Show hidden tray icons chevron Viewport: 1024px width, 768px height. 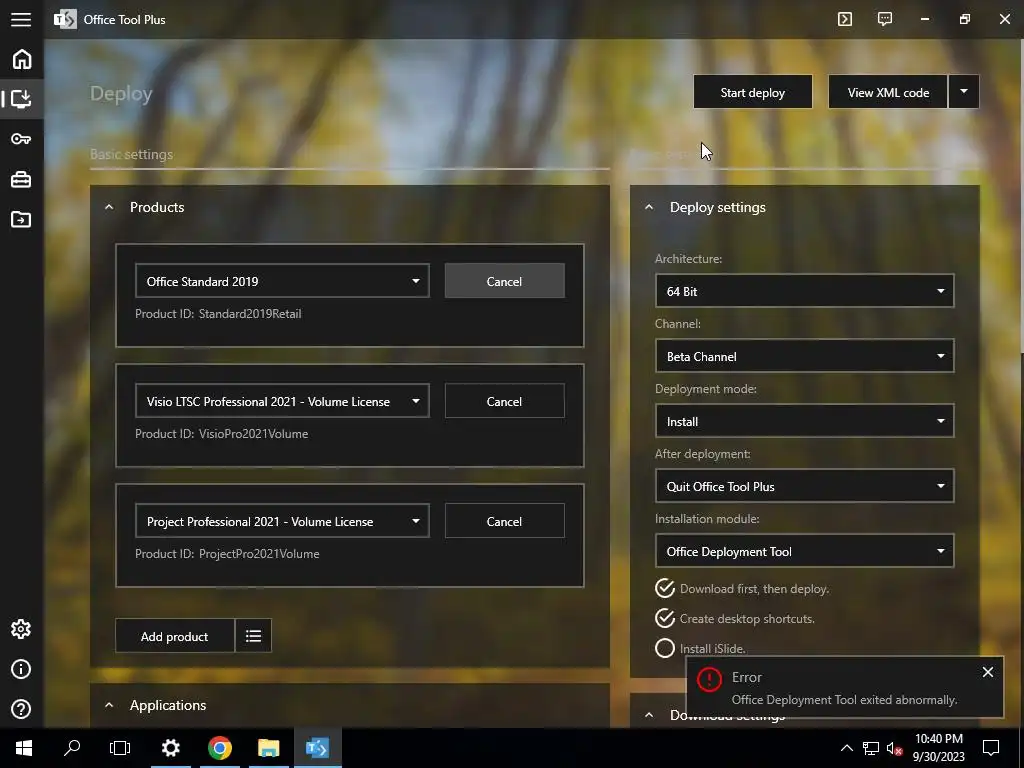click(x=846, y=748)
